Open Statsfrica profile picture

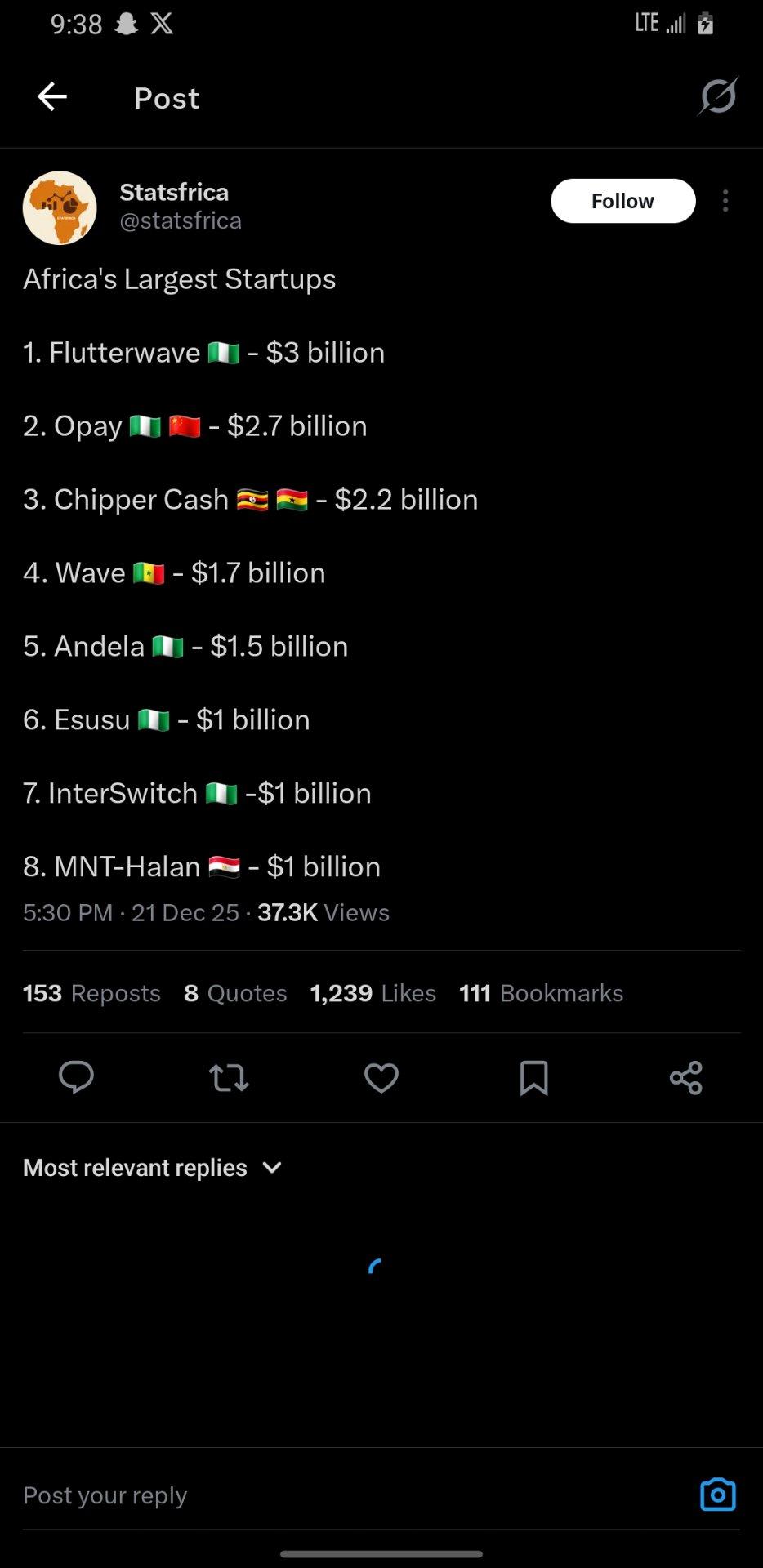[60, 207]
